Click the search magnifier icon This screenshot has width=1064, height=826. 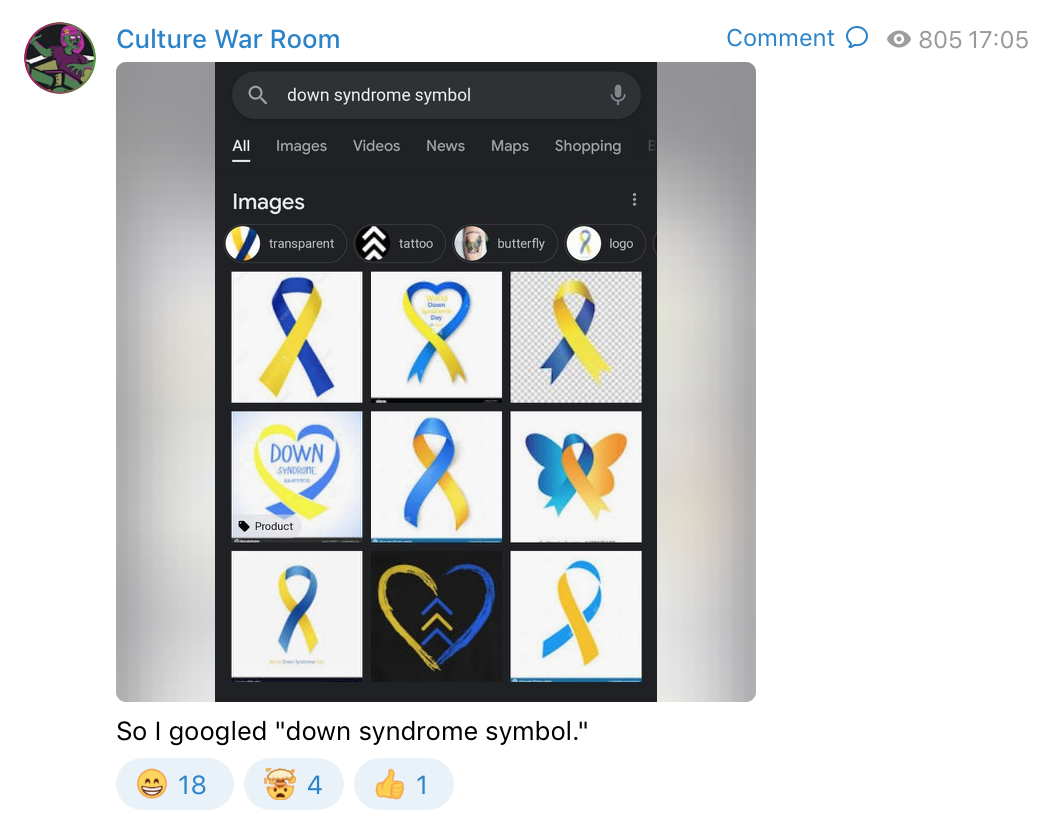pyautogui.click(x=257, y=95)
